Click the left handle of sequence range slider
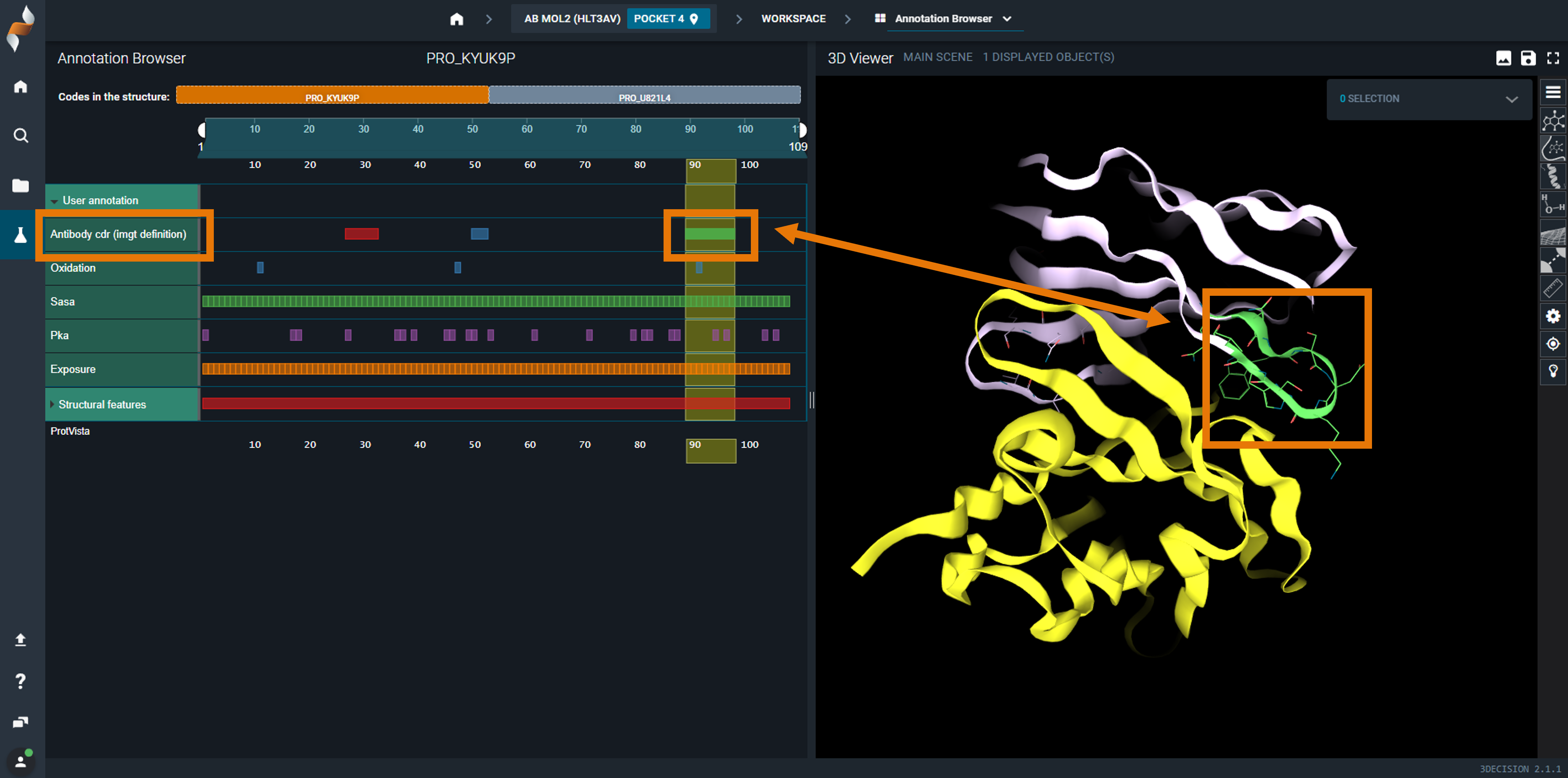 coord(201,130)
